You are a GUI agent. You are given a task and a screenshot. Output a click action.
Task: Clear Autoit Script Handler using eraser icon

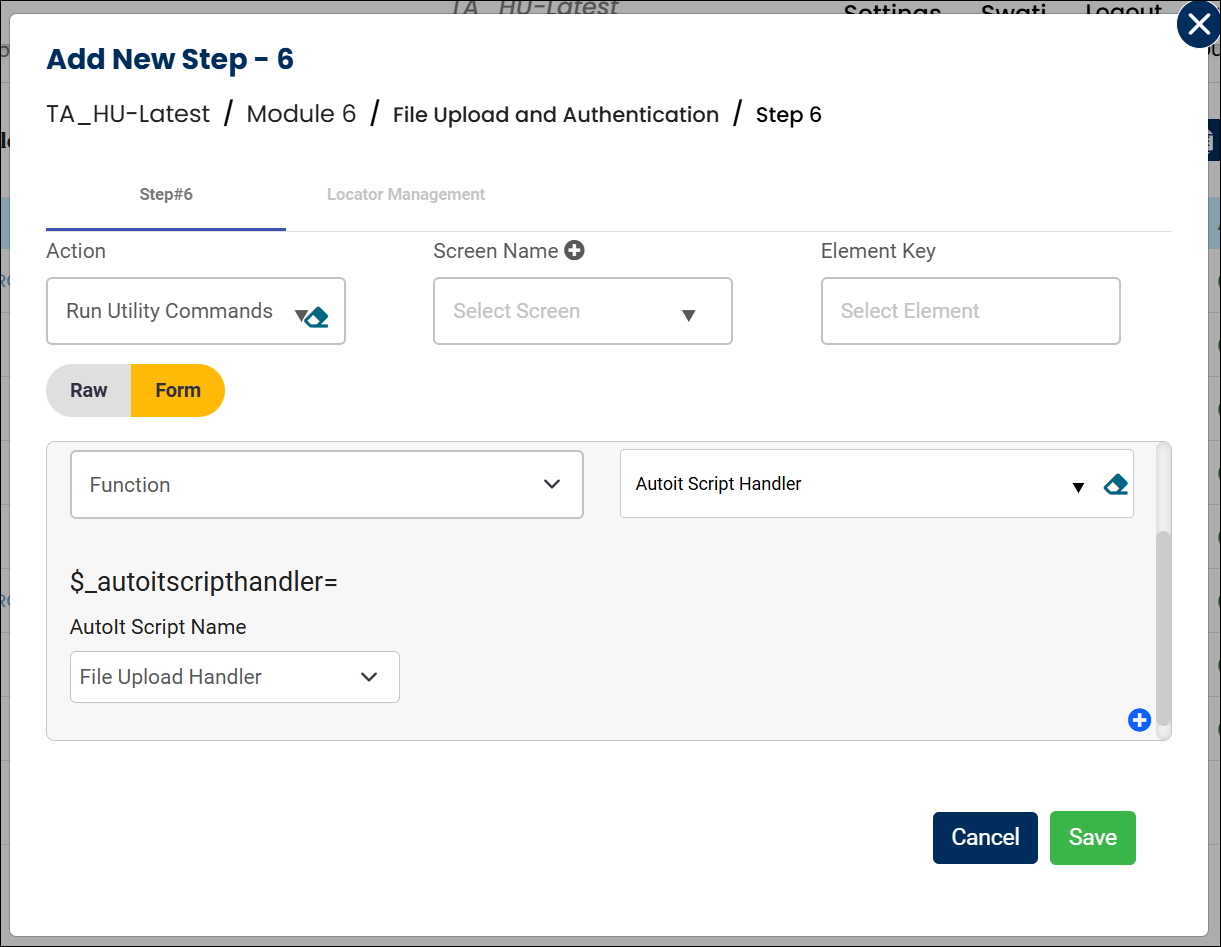1115,485
